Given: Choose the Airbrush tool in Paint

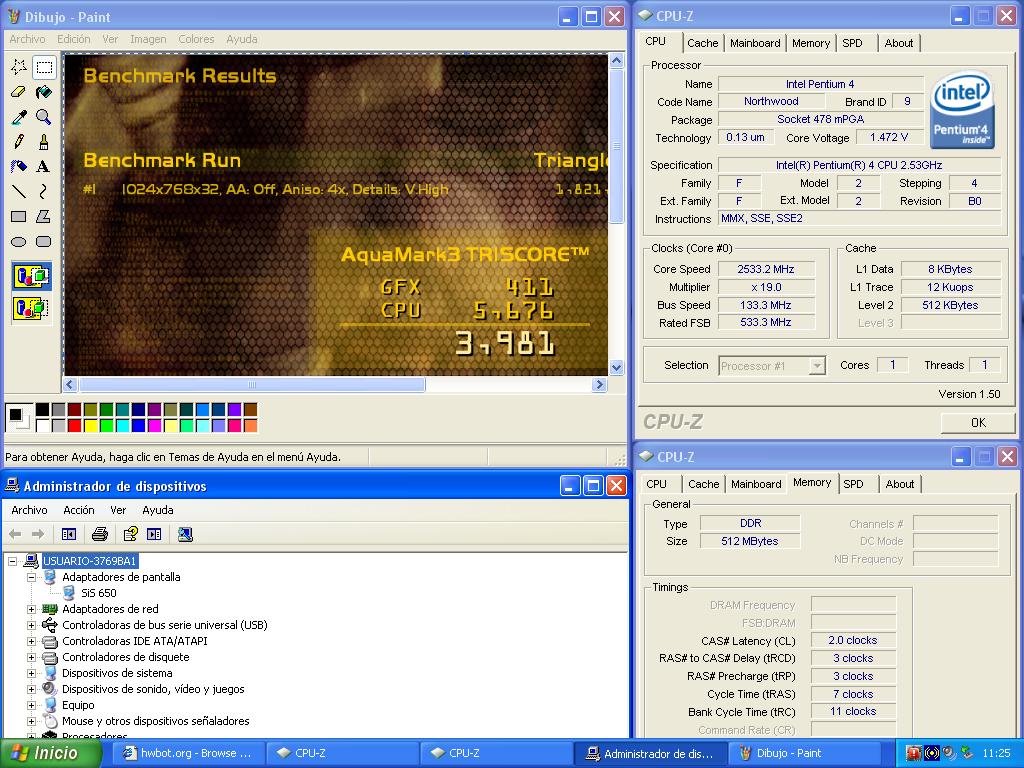Looking at the screenshot, I should tap(19, 166).
